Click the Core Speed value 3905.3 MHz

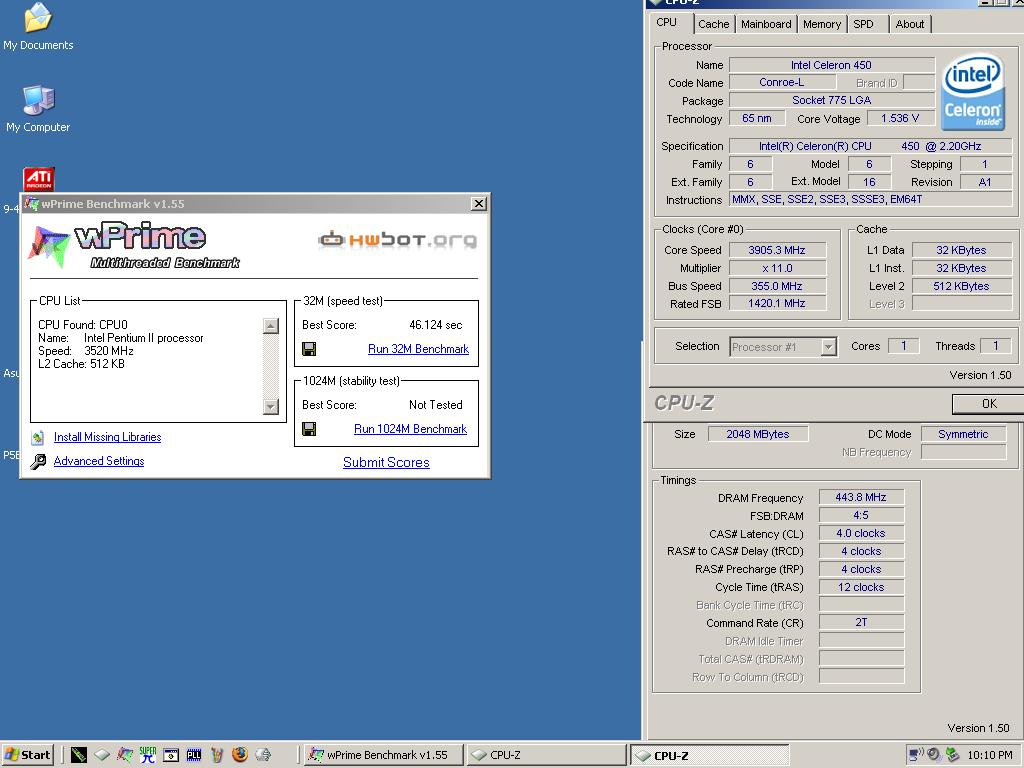click(x=777, y=250)
